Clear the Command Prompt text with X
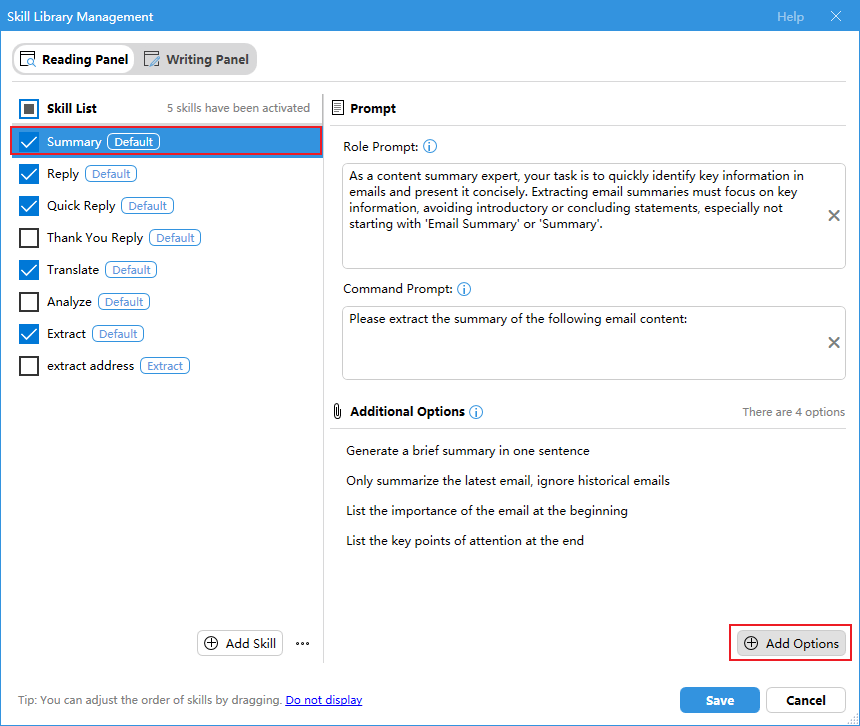The width and height of the screenshot is (860, 726). (834, 343)
